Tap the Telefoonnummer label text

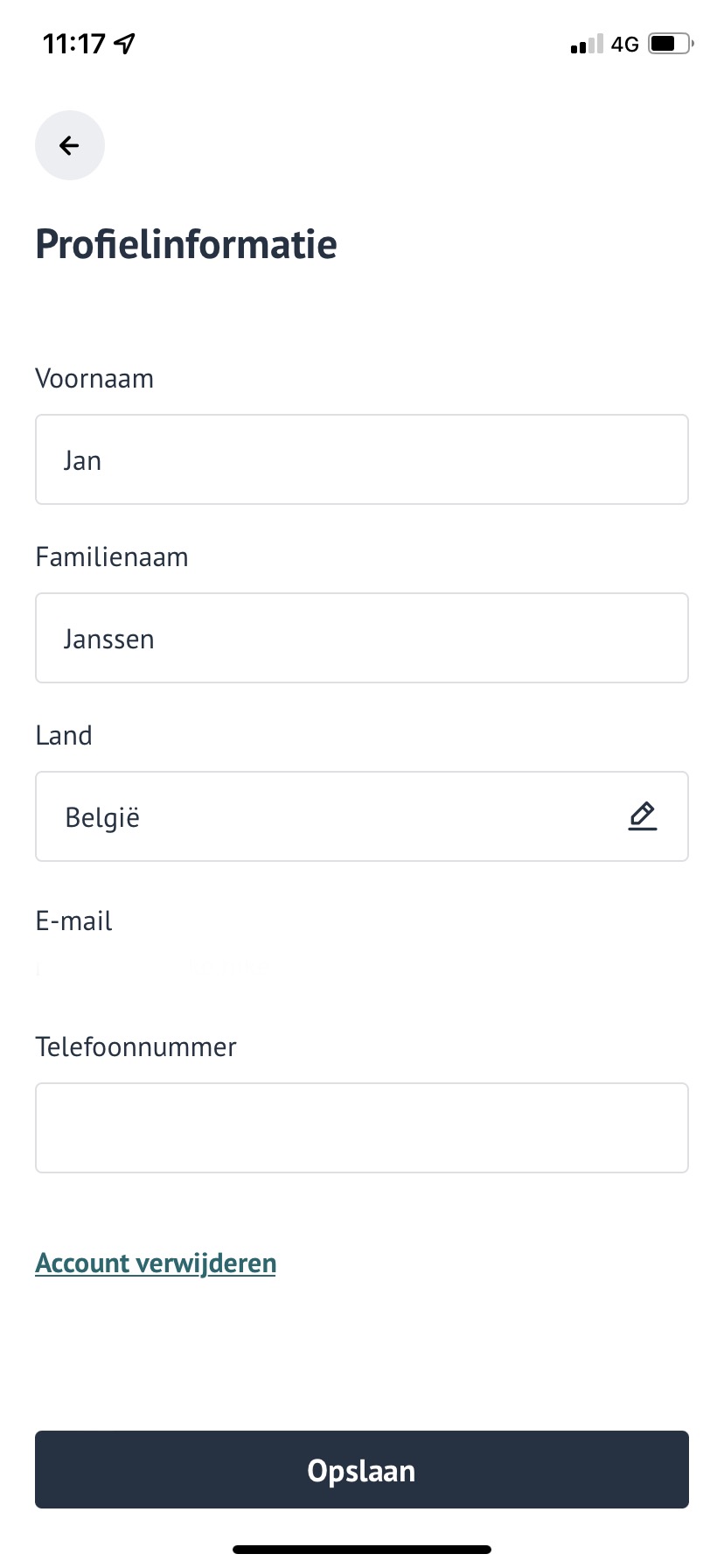(x=136, y=1046)
